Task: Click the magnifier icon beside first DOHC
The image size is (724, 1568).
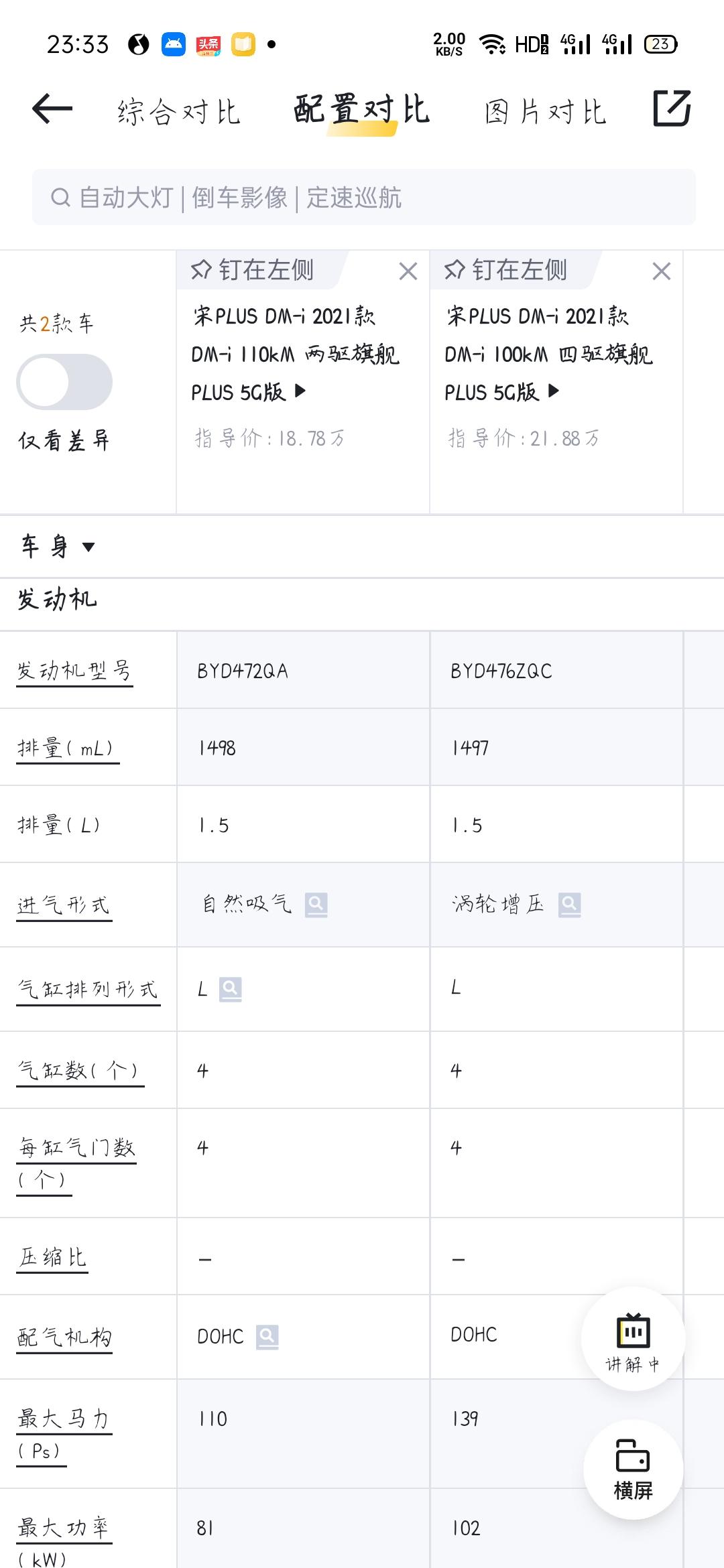Action: coord(267,1336)
